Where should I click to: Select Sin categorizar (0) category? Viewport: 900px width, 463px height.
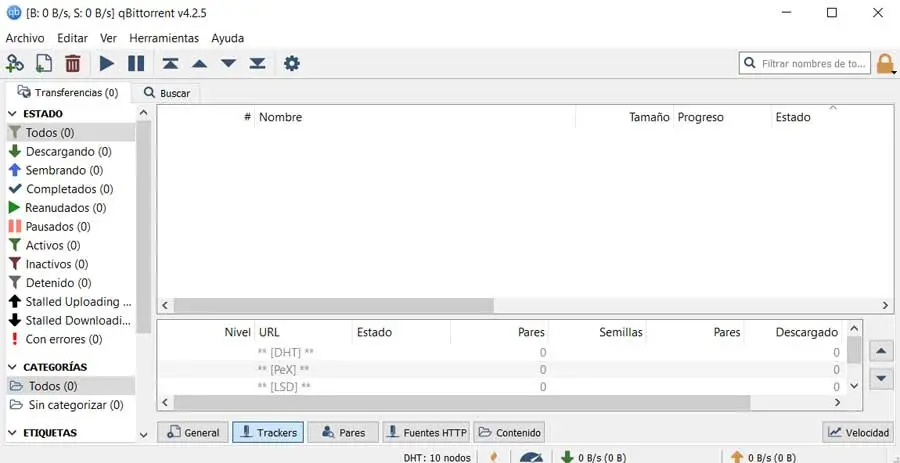point(71,405)
